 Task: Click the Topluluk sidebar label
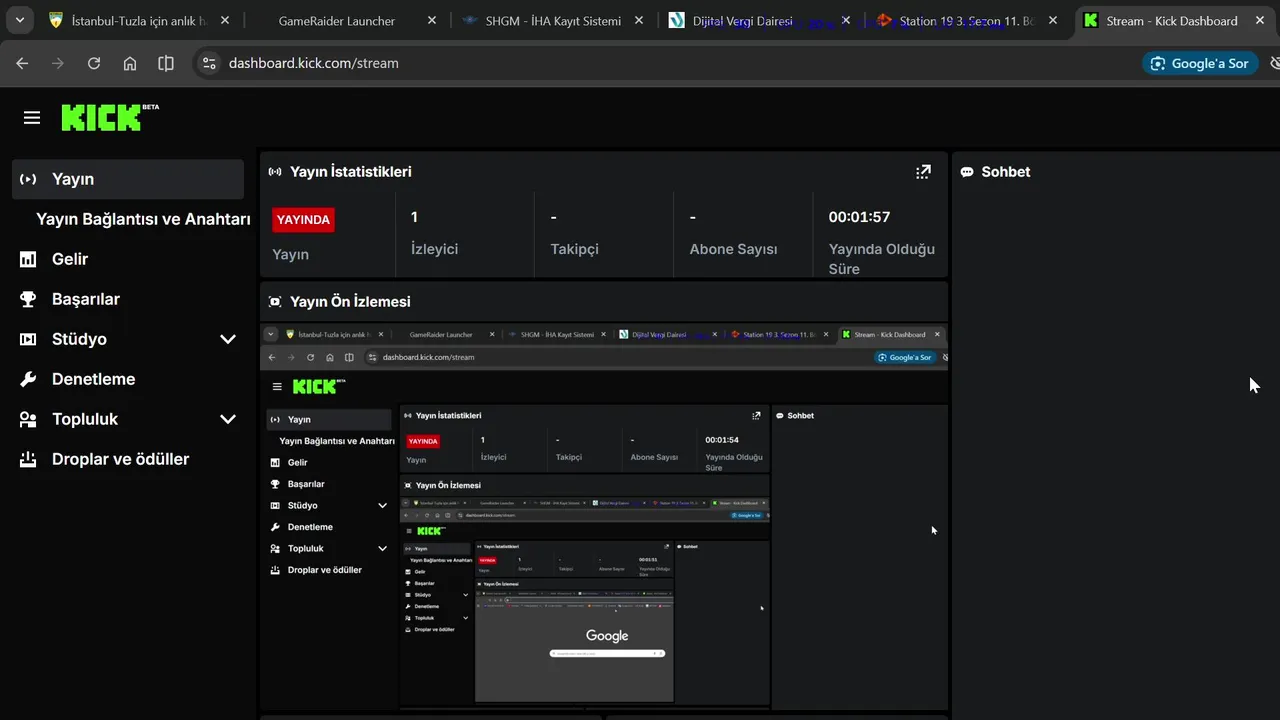click(x=85, y=419)
